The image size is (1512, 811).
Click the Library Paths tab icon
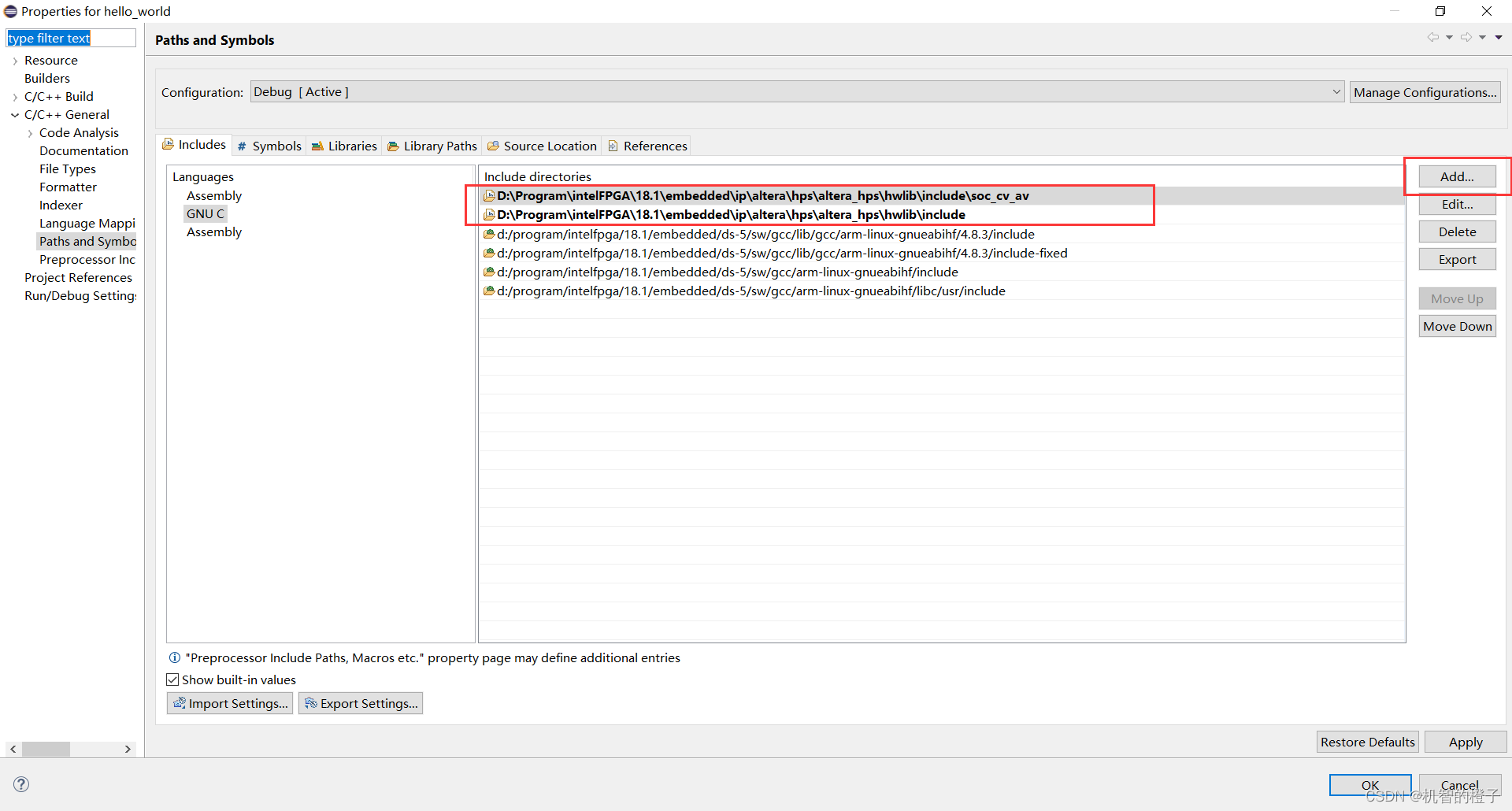coord(393,146)
